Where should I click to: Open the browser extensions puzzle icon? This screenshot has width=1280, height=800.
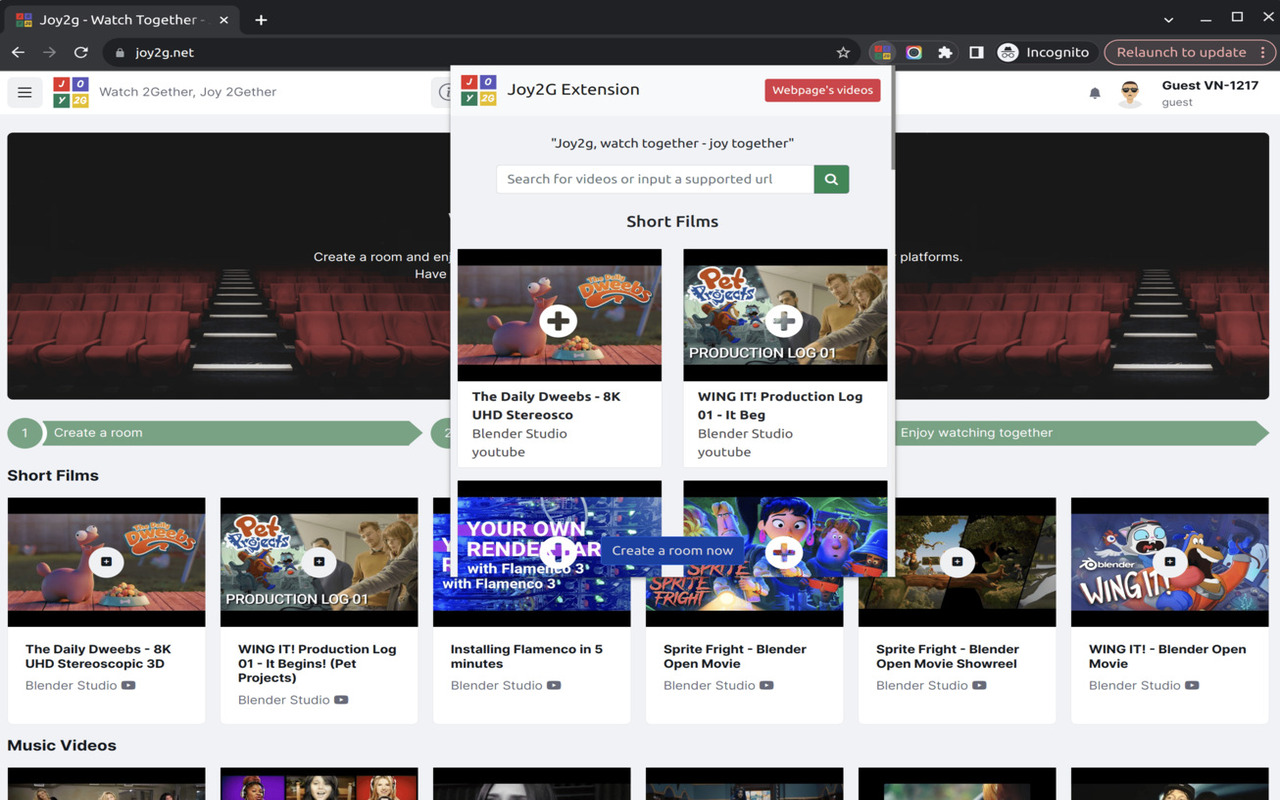tap(945, 52)
